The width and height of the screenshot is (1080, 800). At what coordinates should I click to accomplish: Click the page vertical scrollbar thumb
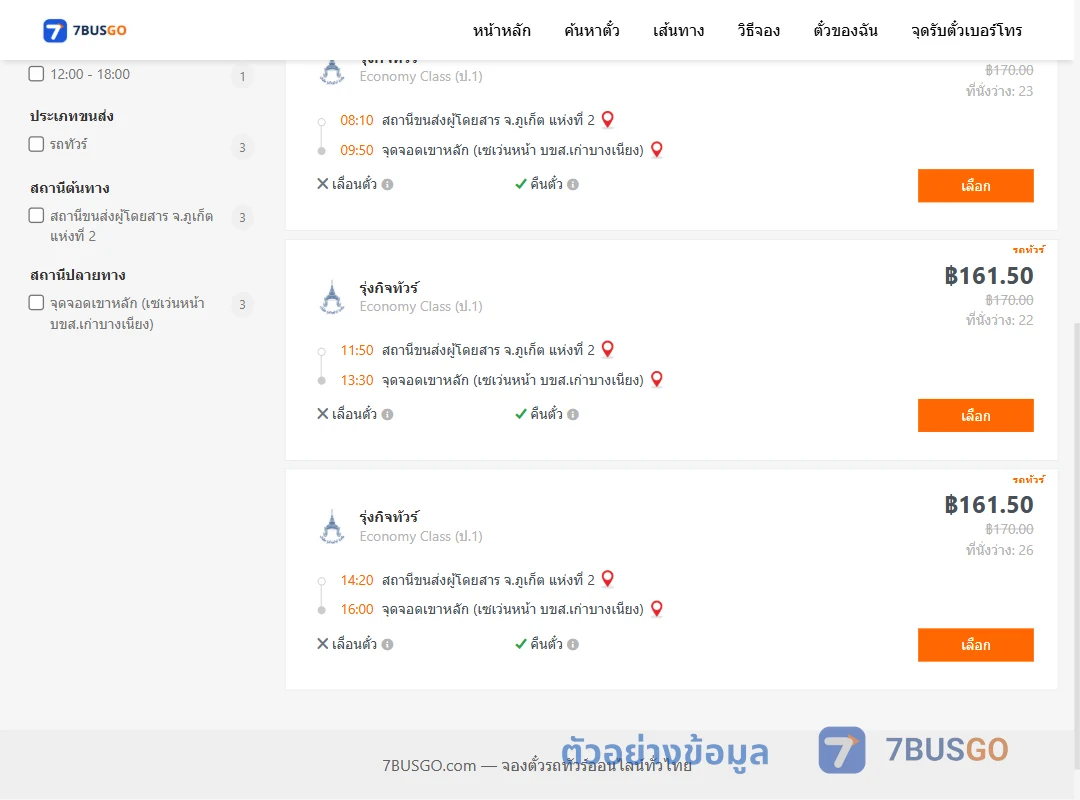pos(1076,544)
